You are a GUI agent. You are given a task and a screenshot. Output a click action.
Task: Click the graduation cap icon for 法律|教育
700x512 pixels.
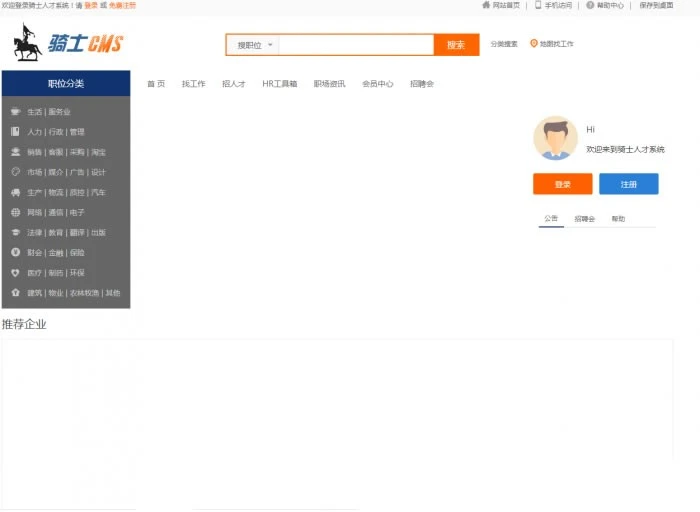pyautogui.click(x=16, y=232)
